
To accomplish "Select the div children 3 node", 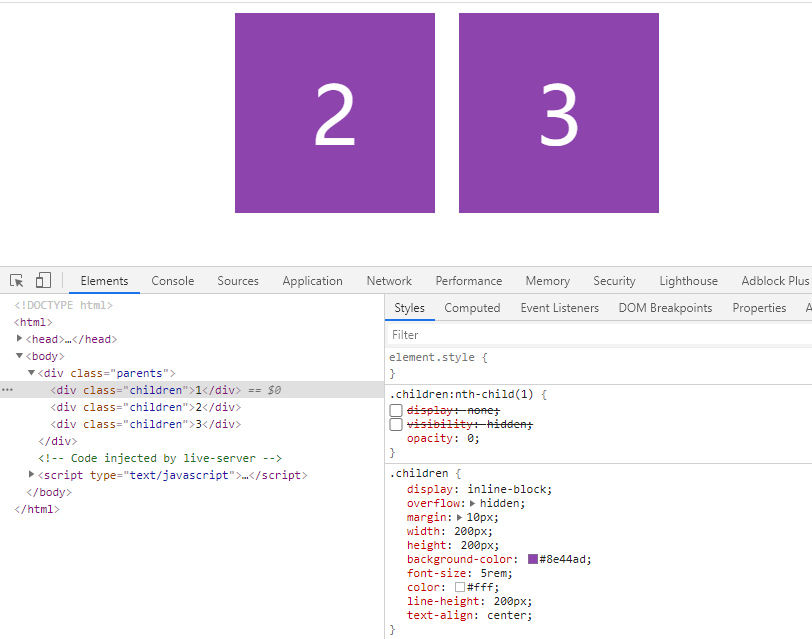I will [146, 424].
